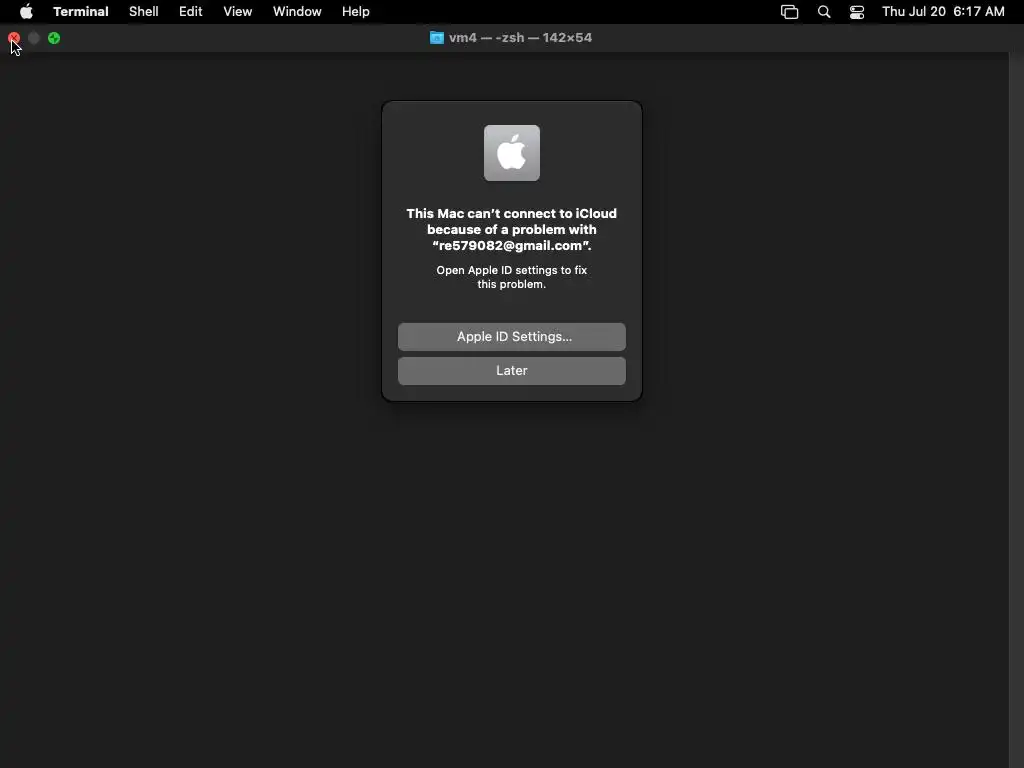1024x768 pixels.
Task: Dismiss the dialog with Later
Action: pos(512,371)
